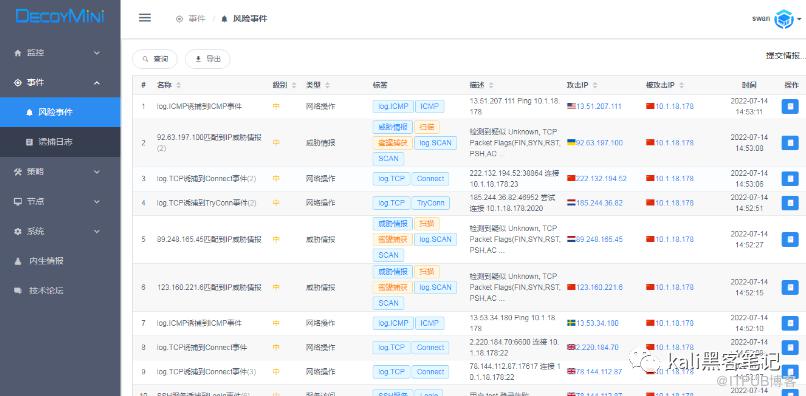Screen dimensions: 806x396
Task: Click the breadcrumb's first-level target icon
Action: (x=179, y=19)
